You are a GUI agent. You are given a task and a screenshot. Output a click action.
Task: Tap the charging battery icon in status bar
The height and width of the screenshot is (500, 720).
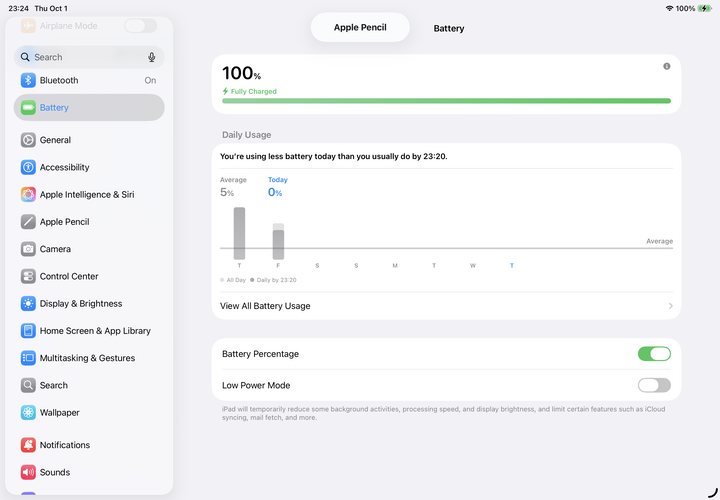pos(704,8)
